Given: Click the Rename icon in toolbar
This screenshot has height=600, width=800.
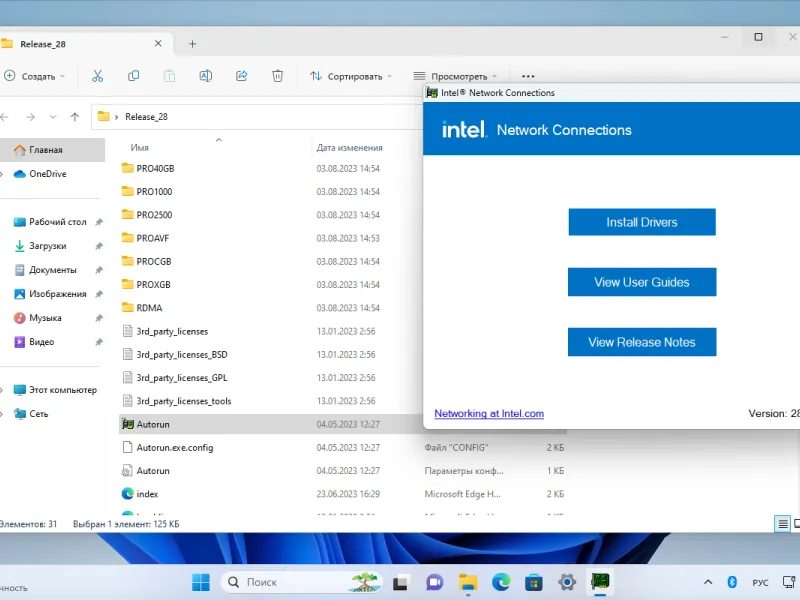Looking at the screenshot, I should (206, 76).
